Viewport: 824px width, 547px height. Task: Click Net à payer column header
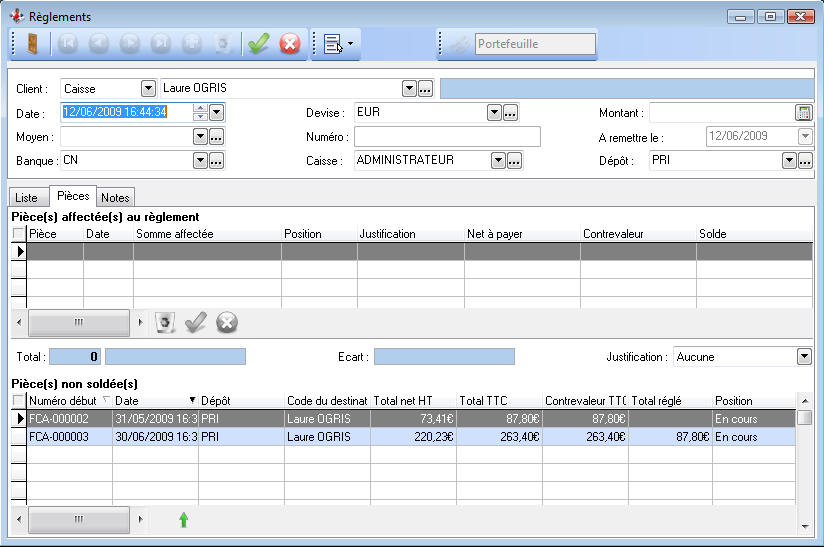[x=522, y=234]
